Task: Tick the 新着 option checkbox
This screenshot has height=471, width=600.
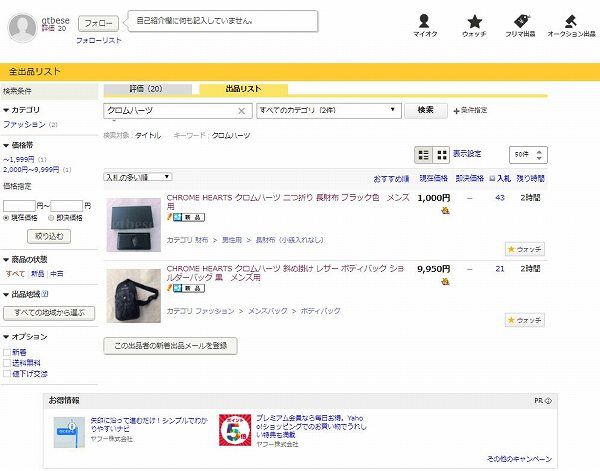Action: pyautogui.click(x=7, y=352)
